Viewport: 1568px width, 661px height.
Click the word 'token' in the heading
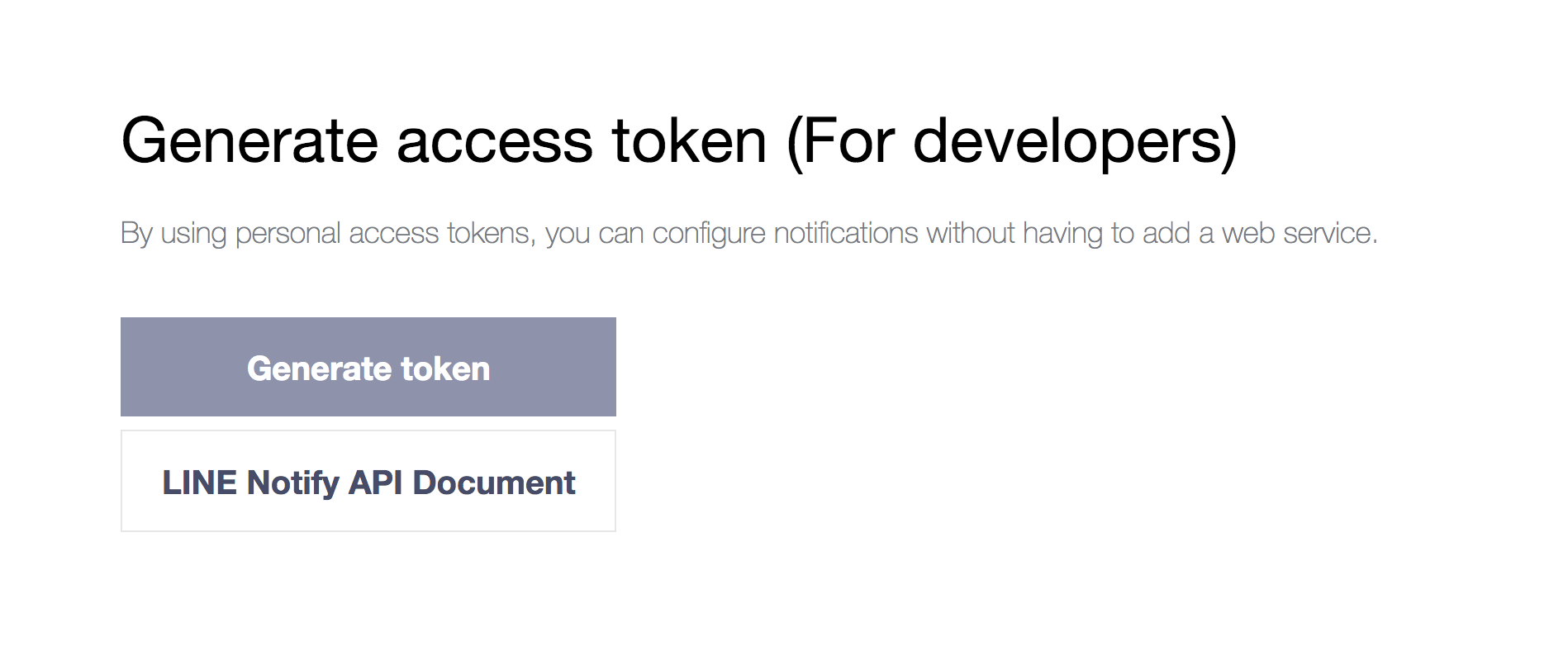pyautogui.click(x=690, y=142)
